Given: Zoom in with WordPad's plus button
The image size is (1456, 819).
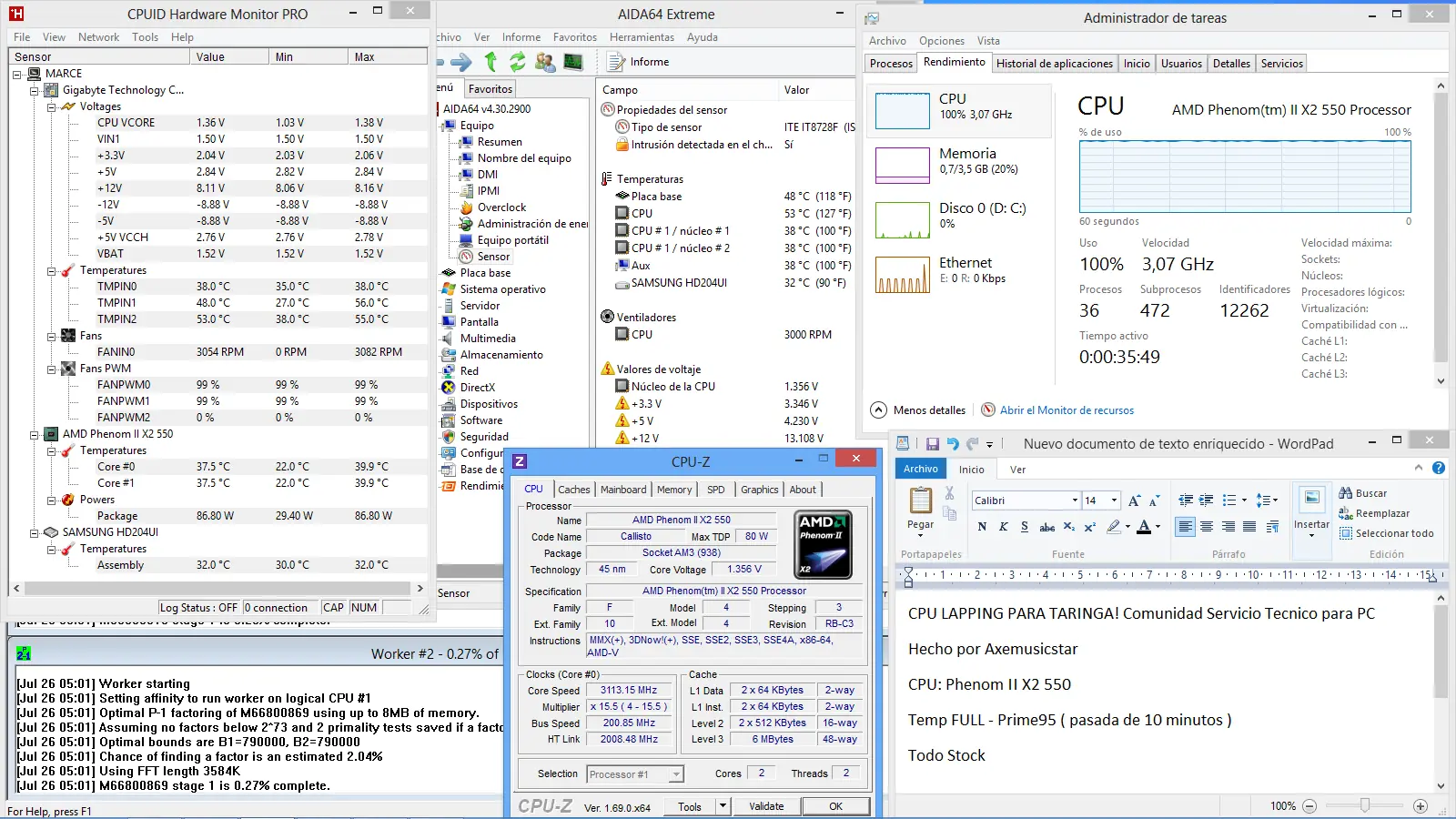Looking at the screenshot, I should tap(1421, 806).
